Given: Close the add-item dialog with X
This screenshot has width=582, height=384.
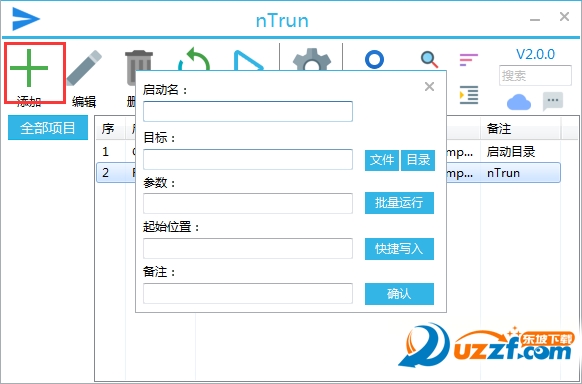Looking at the screenshot, I should point(429,86).
